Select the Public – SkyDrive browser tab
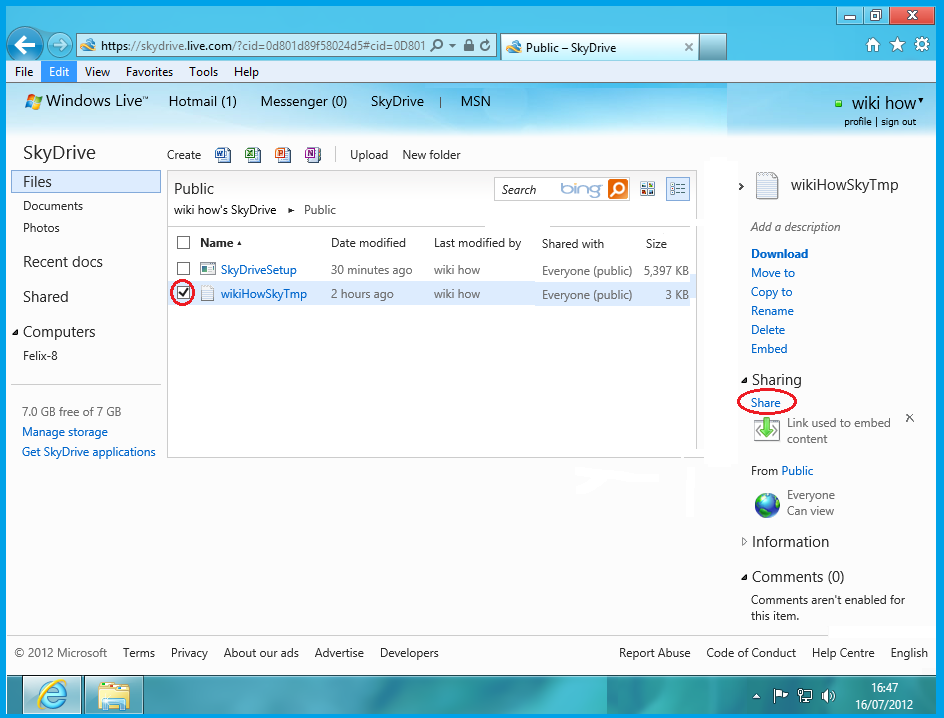This screenshot has width=944, height=718. pyautogui.click(x=600, y=47)
